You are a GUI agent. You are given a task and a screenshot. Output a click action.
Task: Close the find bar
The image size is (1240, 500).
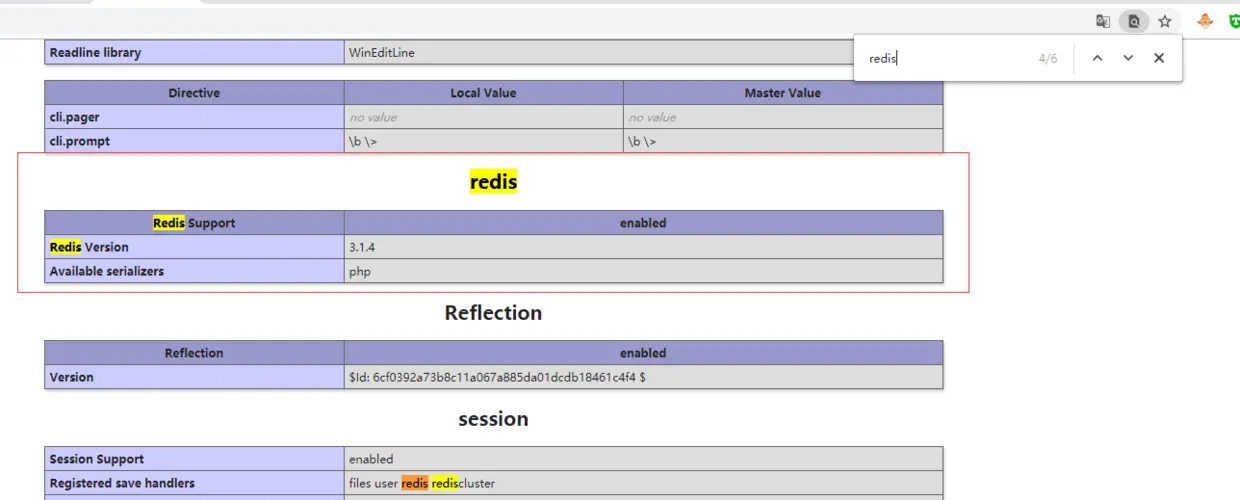(x=1159, y=58)
